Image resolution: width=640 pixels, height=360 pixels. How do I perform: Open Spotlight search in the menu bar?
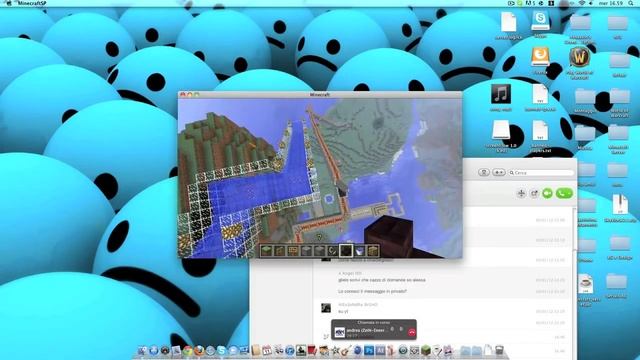pos(631,3)
